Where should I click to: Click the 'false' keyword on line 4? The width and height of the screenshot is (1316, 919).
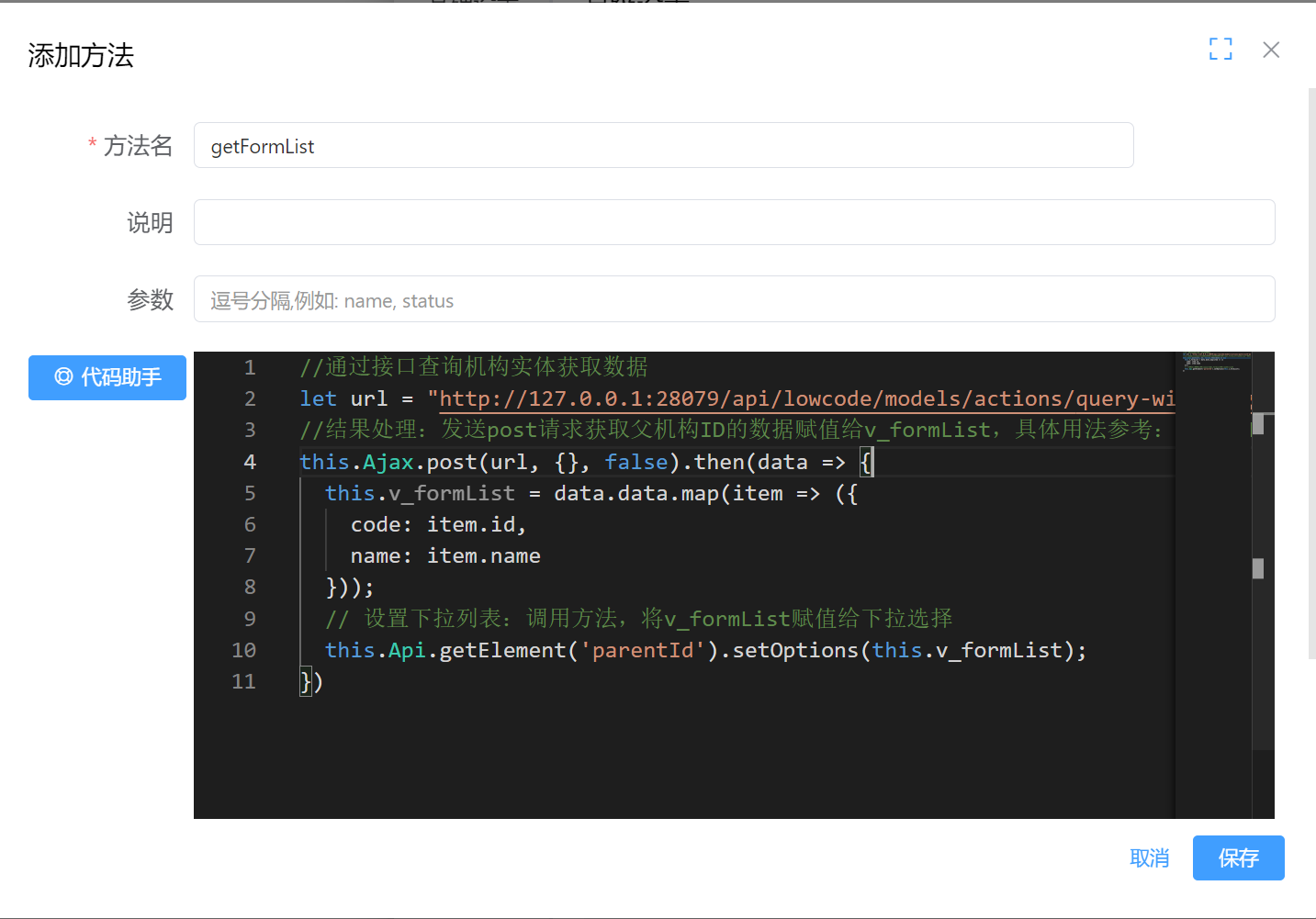636,463
